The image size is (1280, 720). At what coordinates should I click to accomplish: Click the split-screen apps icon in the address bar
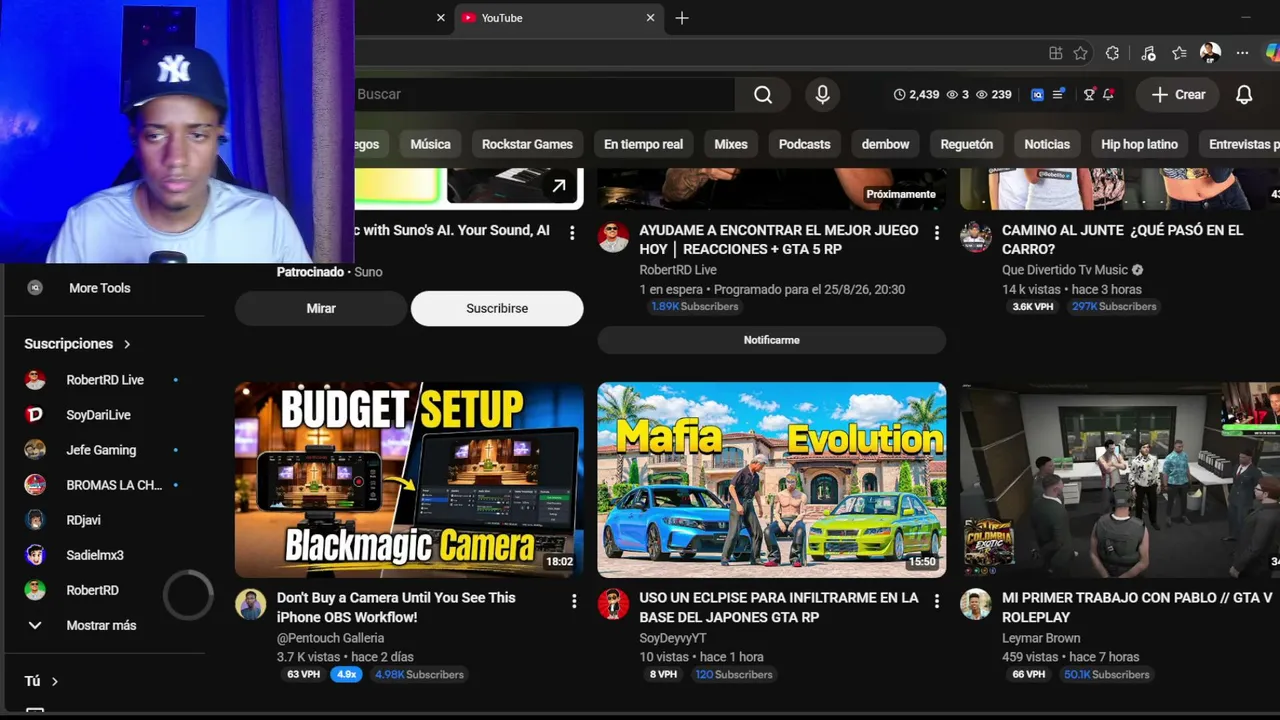tap(1055, 53)
